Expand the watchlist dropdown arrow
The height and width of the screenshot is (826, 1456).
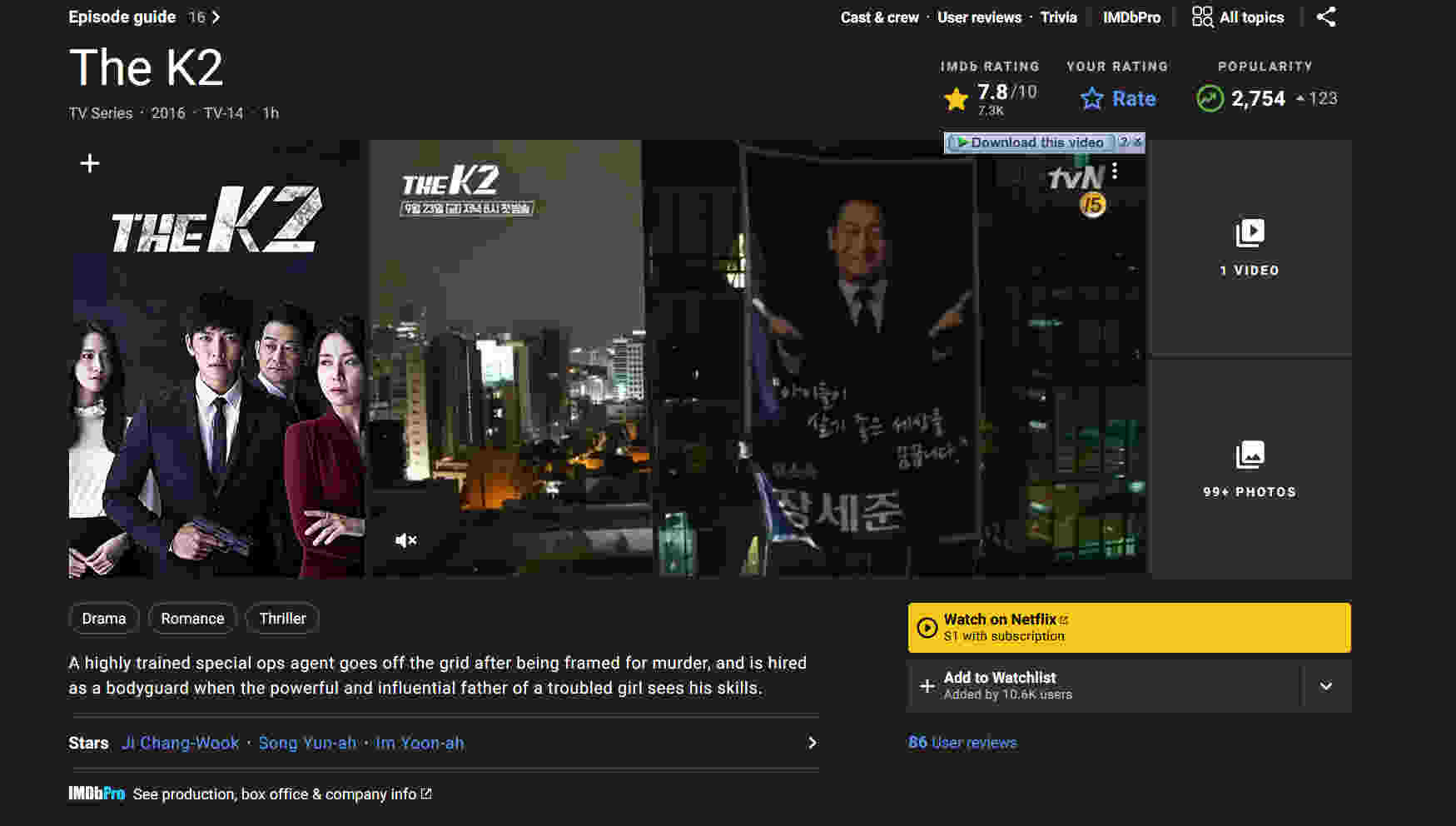pyautogui.click(x=1326, y=686)
